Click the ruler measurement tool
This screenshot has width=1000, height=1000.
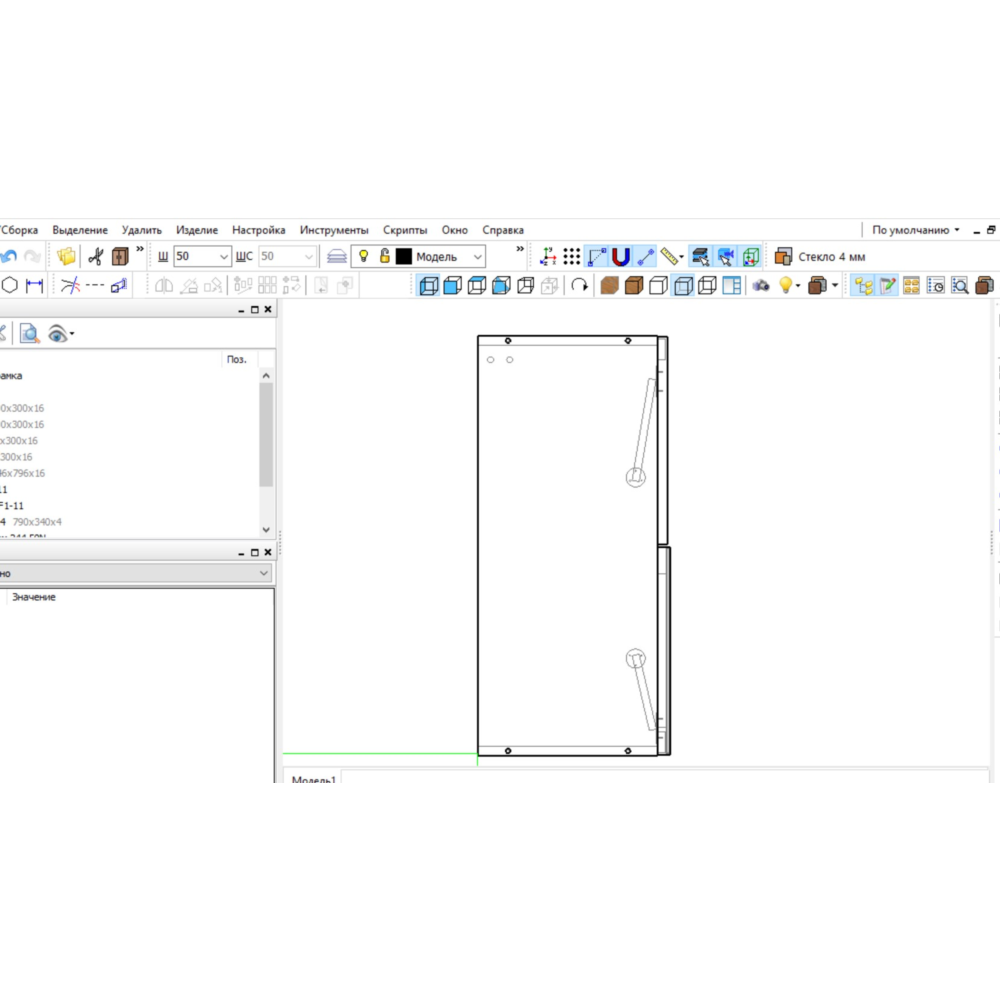pos(671,256)
